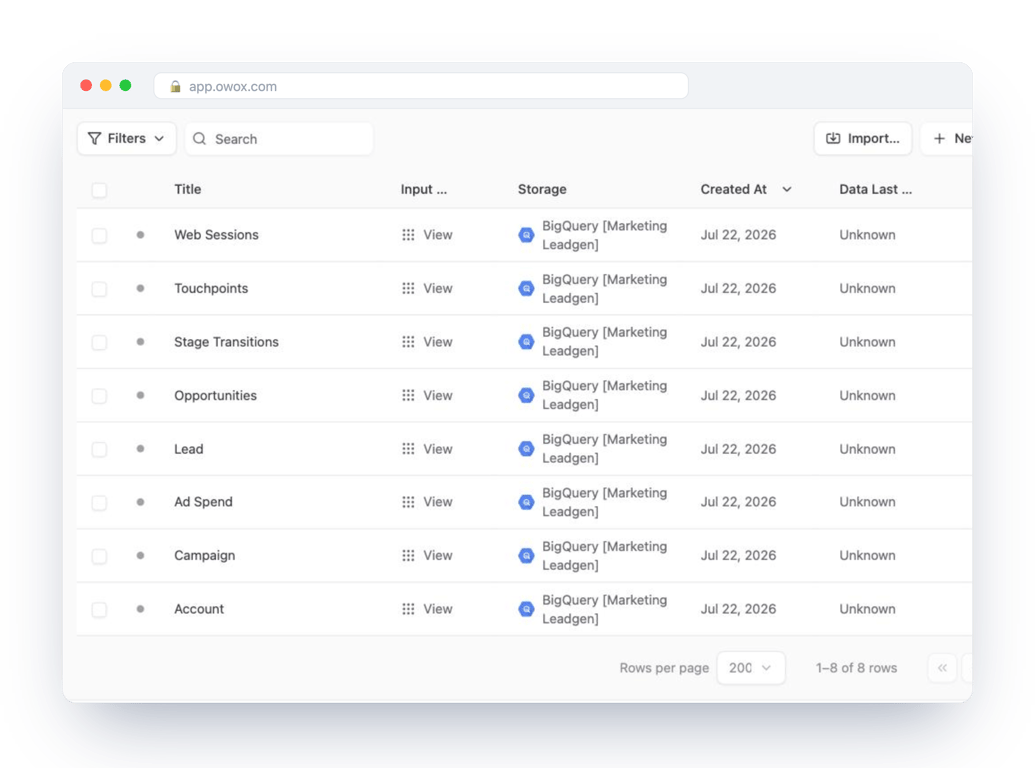This screenshot has height=768, width=1035.
Task: Click the Title column header
Action: [187, 189]
